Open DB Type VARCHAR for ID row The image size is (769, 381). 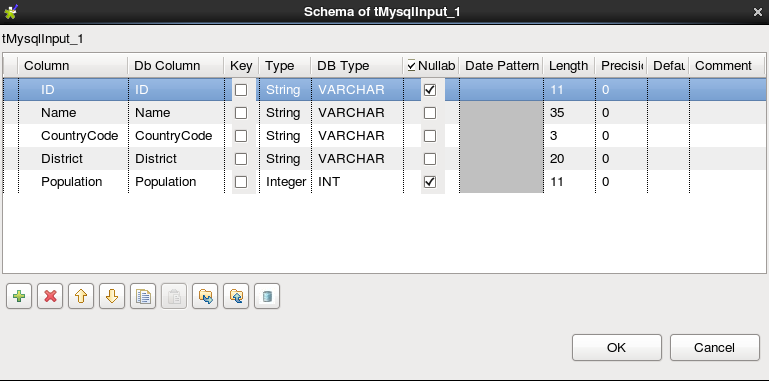pyautogui.click(x=357, y=90)
